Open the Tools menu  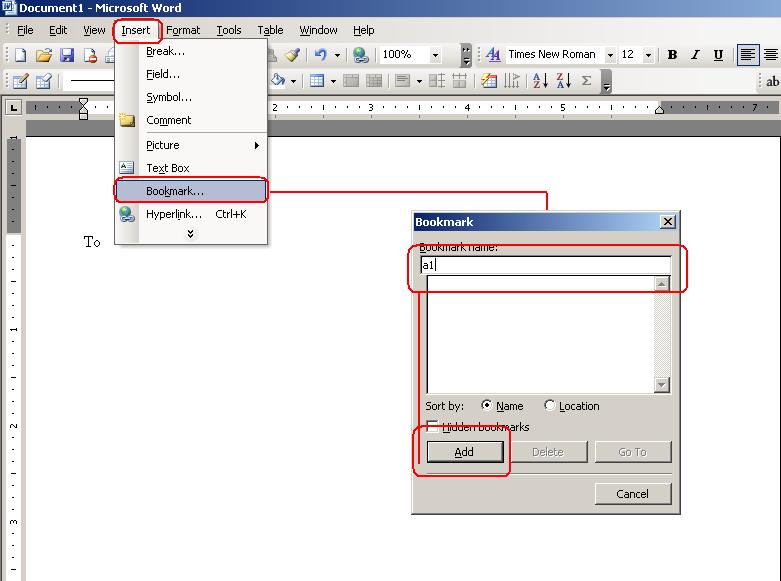pos(229,30)
